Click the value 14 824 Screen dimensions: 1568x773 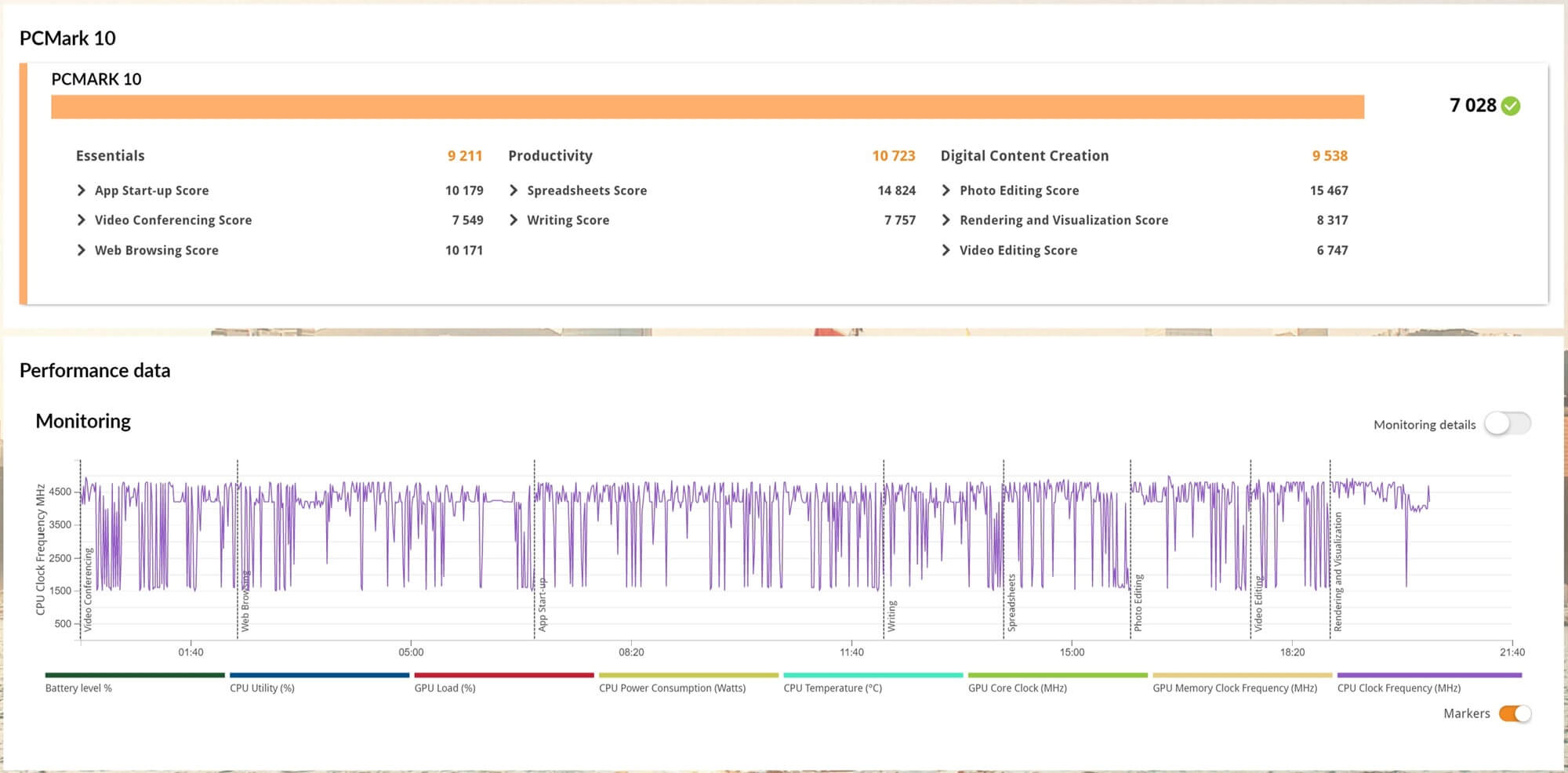[x=897, y=191]
